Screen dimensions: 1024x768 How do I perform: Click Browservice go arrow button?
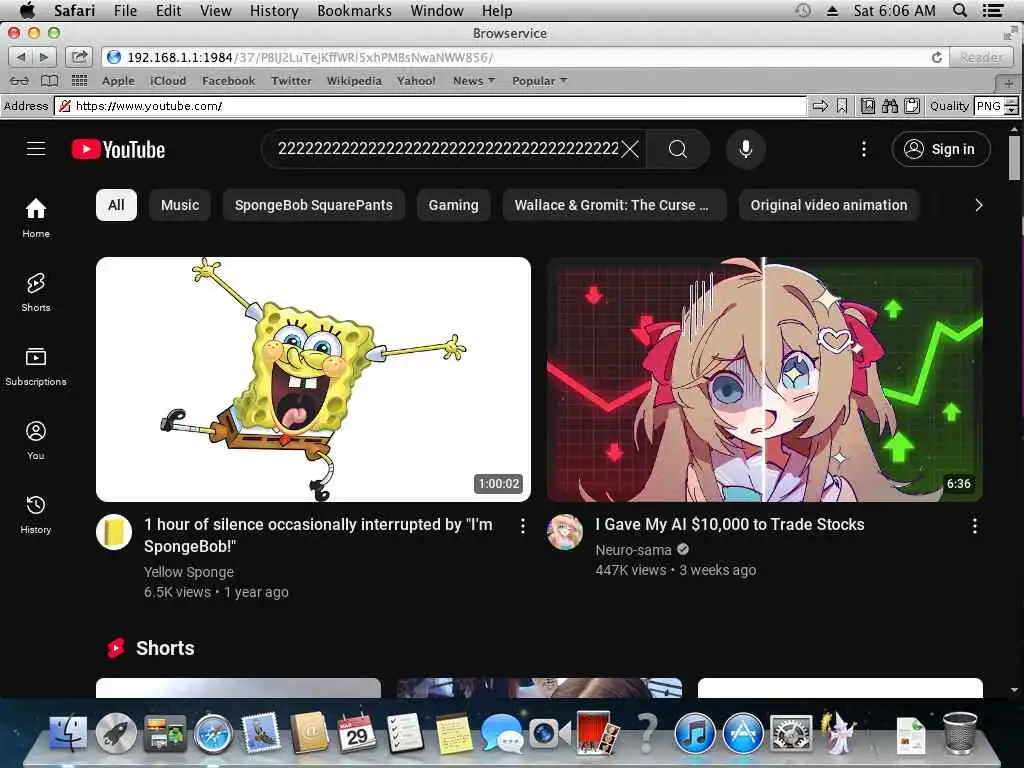click(x=820, y=106)
